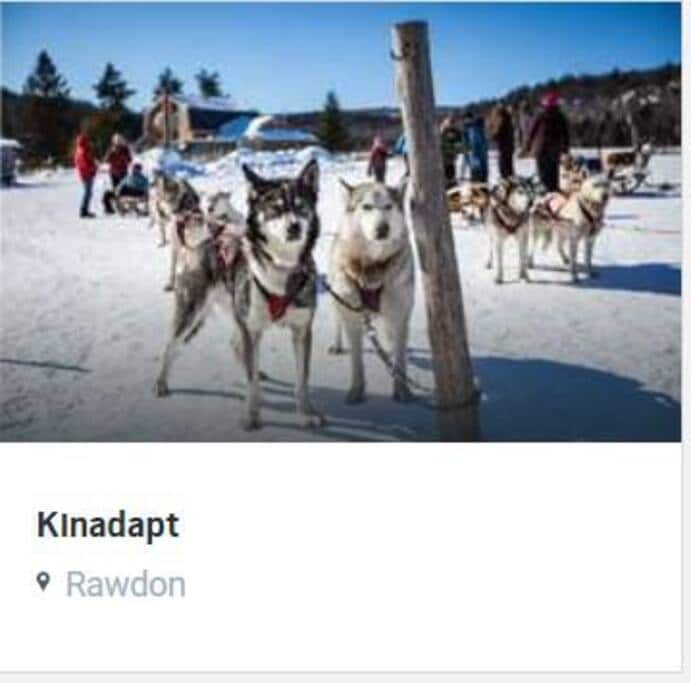Open the dog sledding photo thumbnail
The image size is (691, 683).
click(x=340, y=222)
